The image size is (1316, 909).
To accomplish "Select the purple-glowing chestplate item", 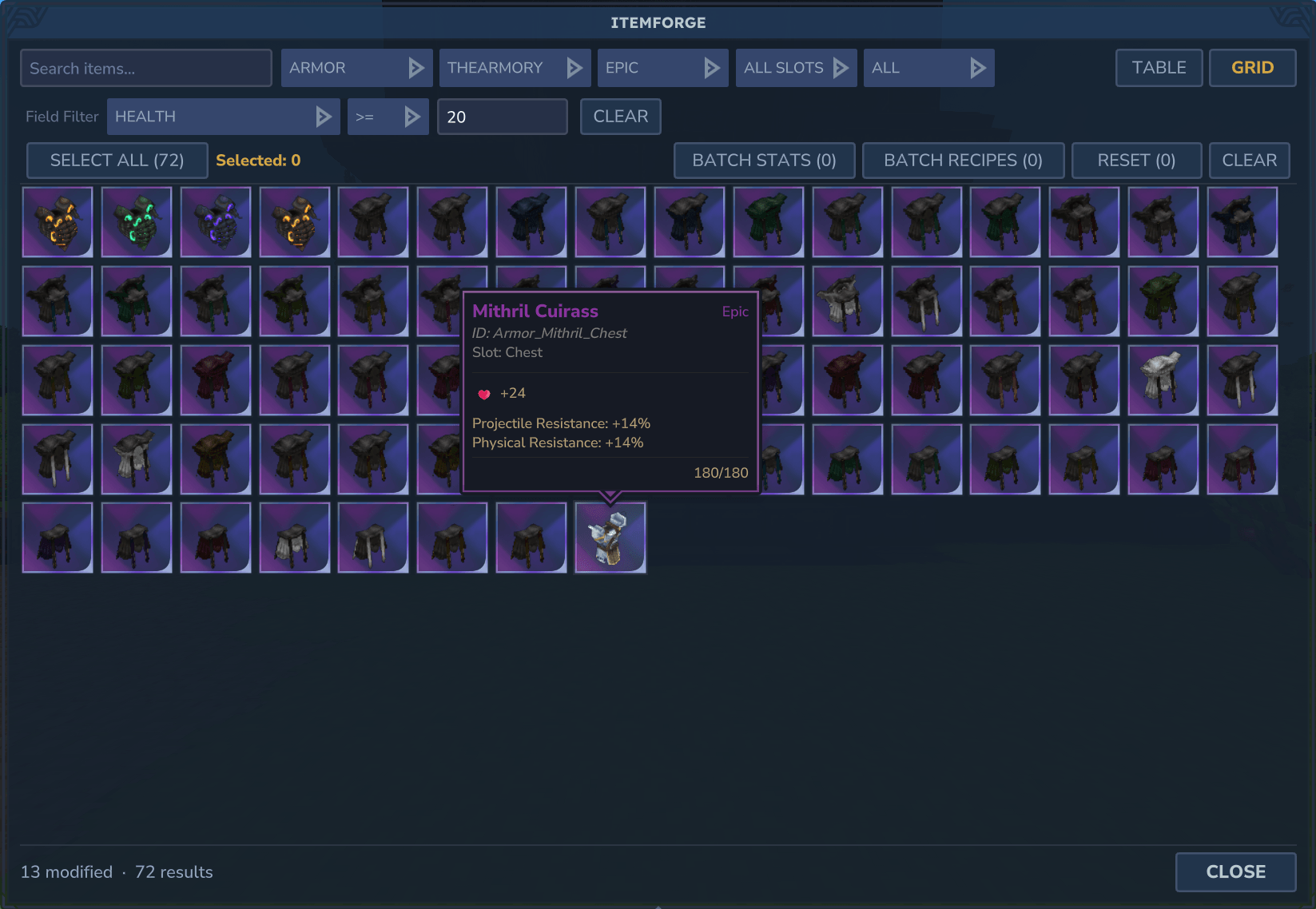I will tap(216, 222).
